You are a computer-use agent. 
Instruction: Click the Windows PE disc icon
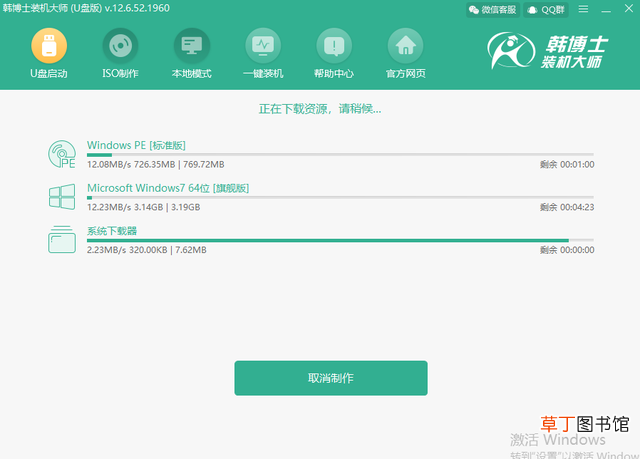pos(62,154)
